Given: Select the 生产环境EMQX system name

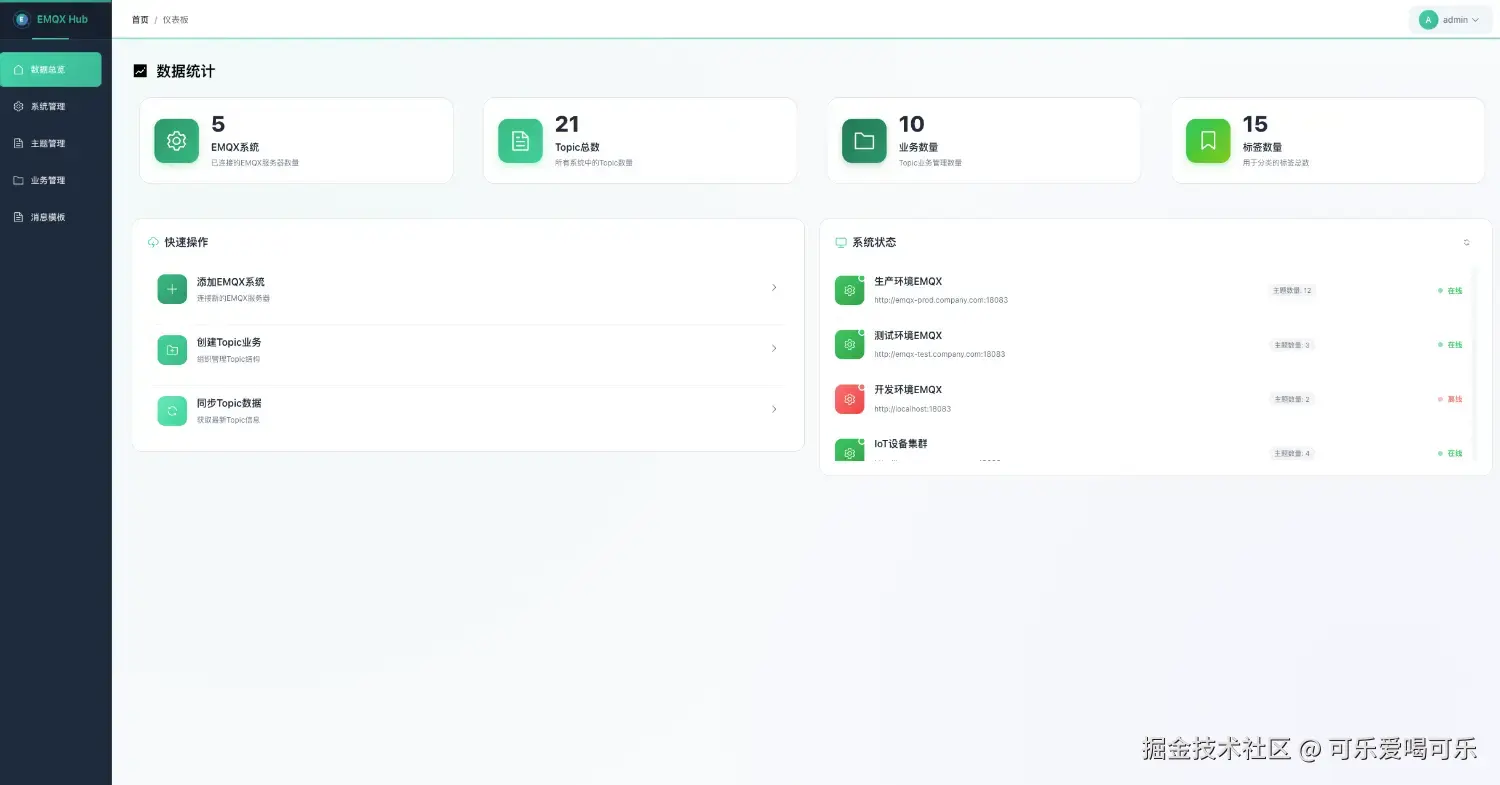Looking at the screenshot, I should [908, 282].
